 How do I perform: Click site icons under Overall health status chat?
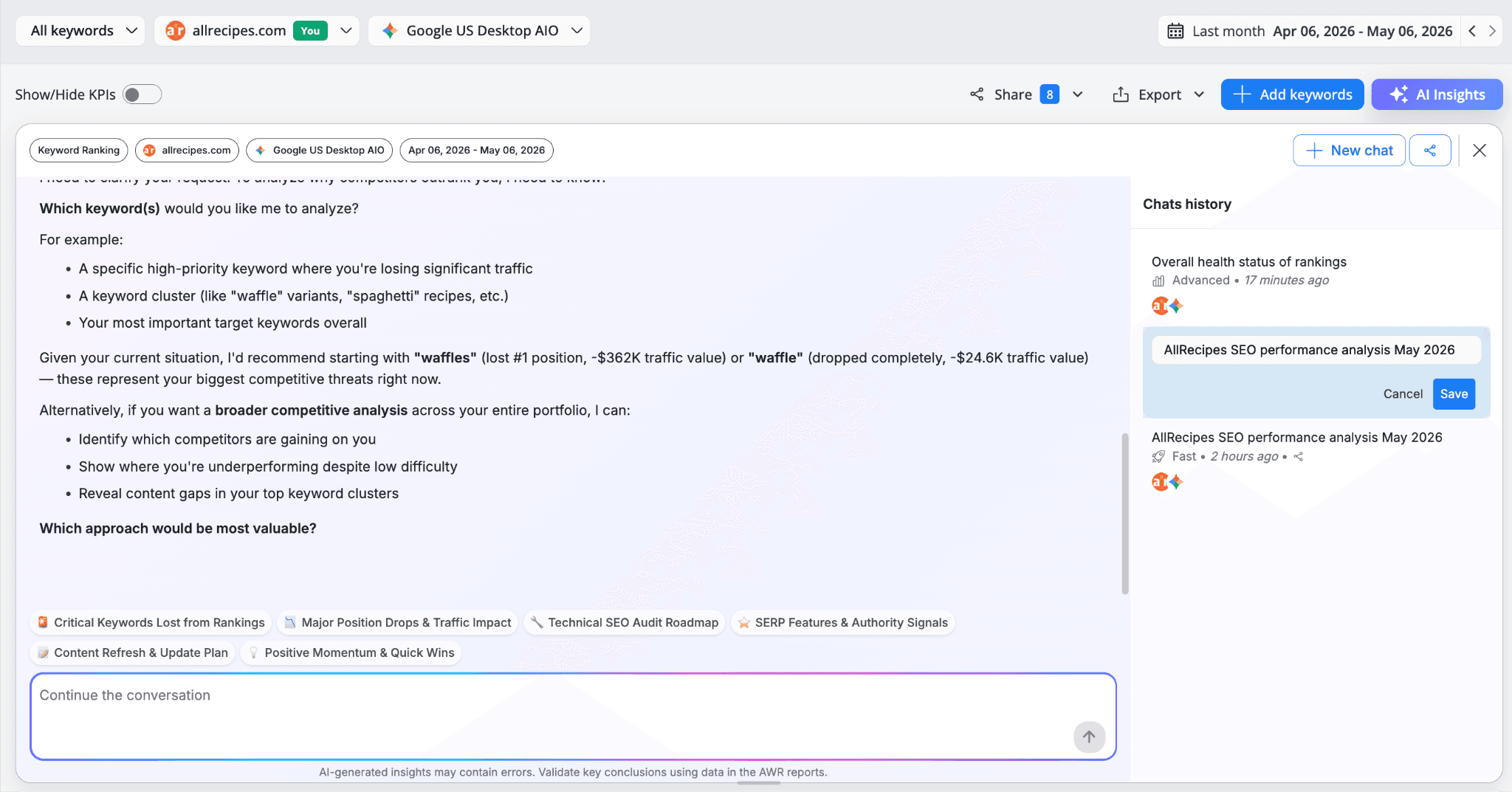[x=1168, y=306]
